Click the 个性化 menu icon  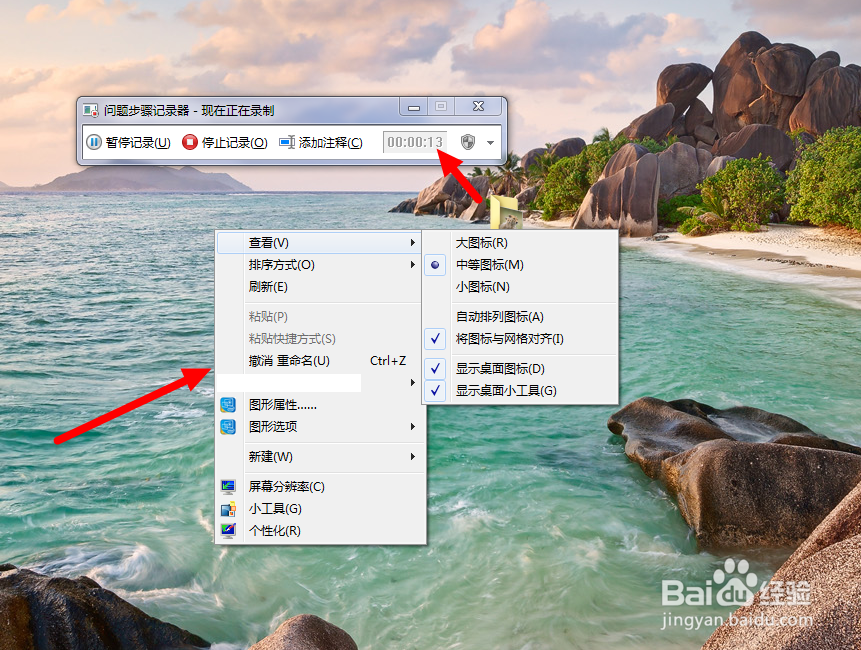pyautogui.click(x=228, y=531)
